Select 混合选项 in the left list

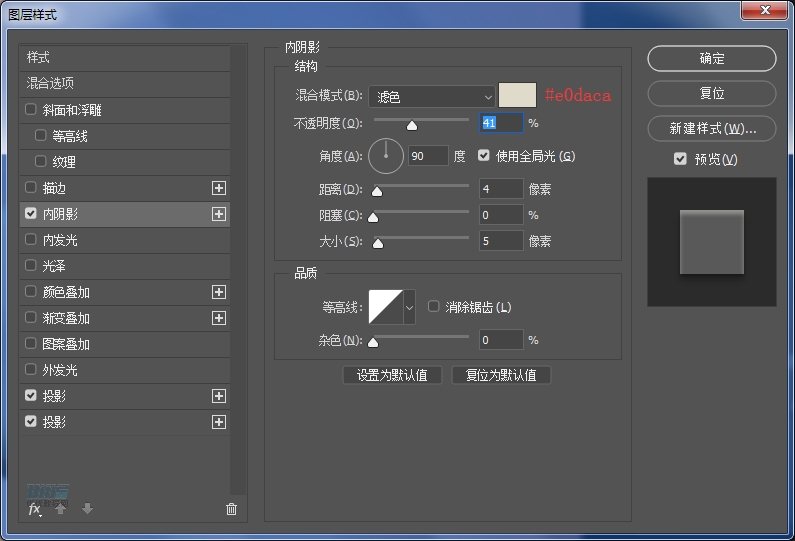[50, 84]
